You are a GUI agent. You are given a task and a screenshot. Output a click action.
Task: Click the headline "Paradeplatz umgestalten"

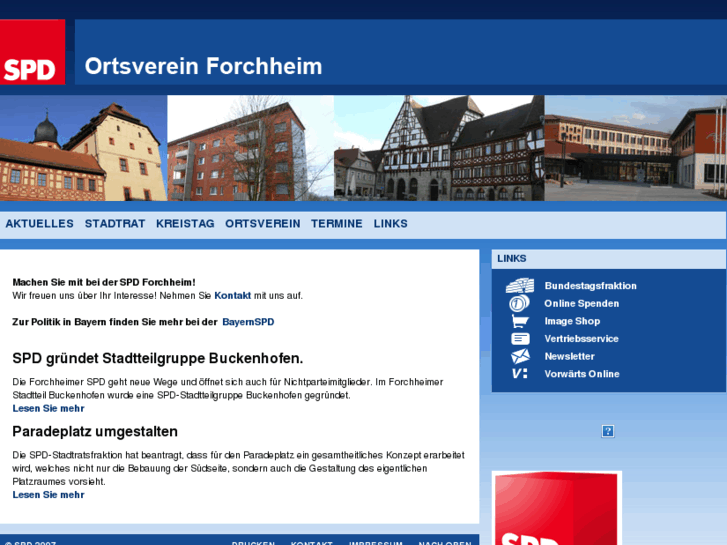pos(95,432)
